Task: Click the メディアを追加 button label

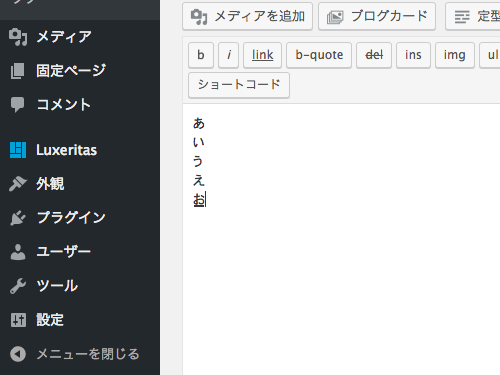Action: coord(260,16)
